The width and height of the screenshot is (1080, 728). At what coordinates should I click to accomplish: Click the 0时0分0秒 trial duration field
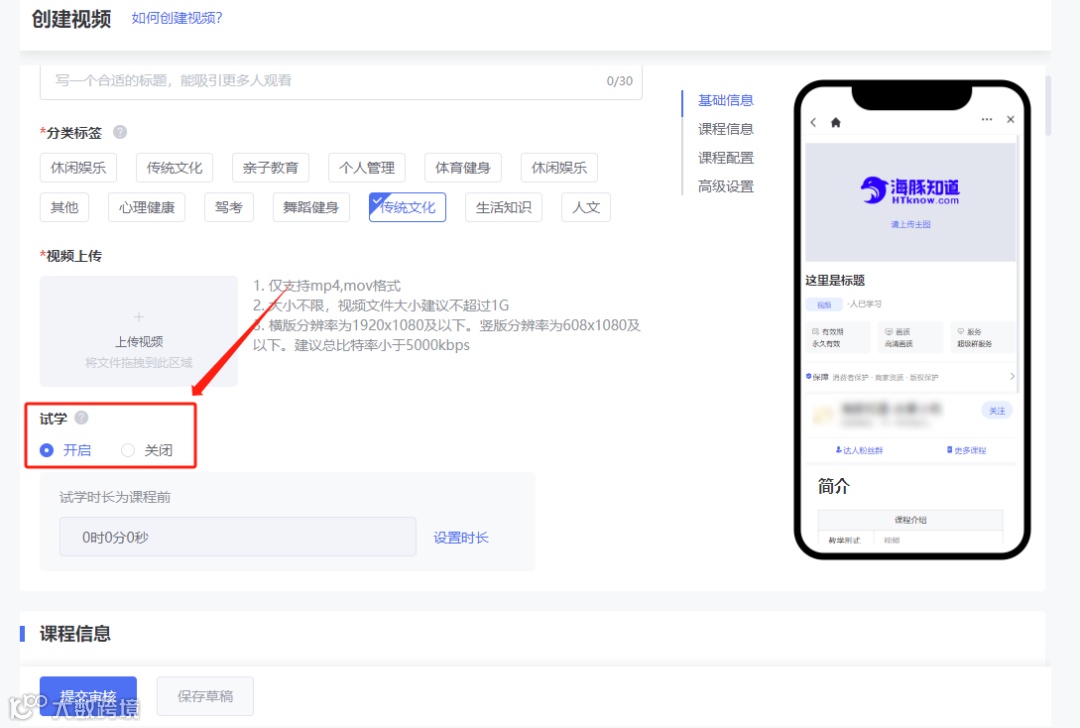coord(238,537)
